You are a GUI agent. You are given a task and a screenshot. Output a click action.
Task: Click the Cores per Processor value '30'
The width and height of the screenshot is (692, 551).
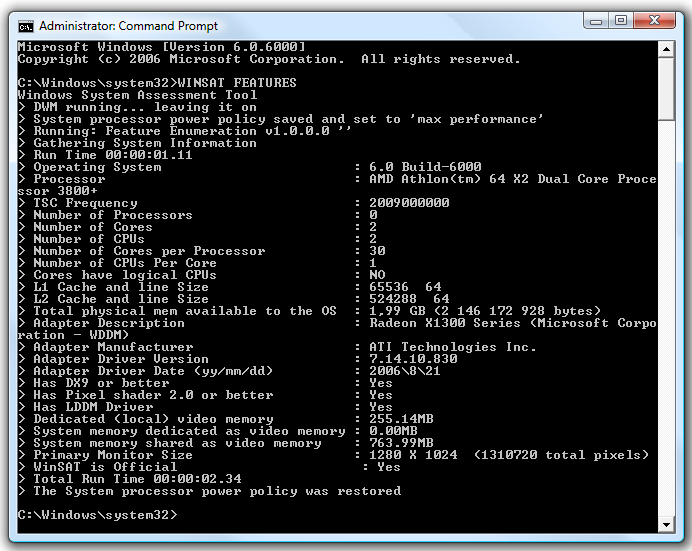click(x=377, y=251)
